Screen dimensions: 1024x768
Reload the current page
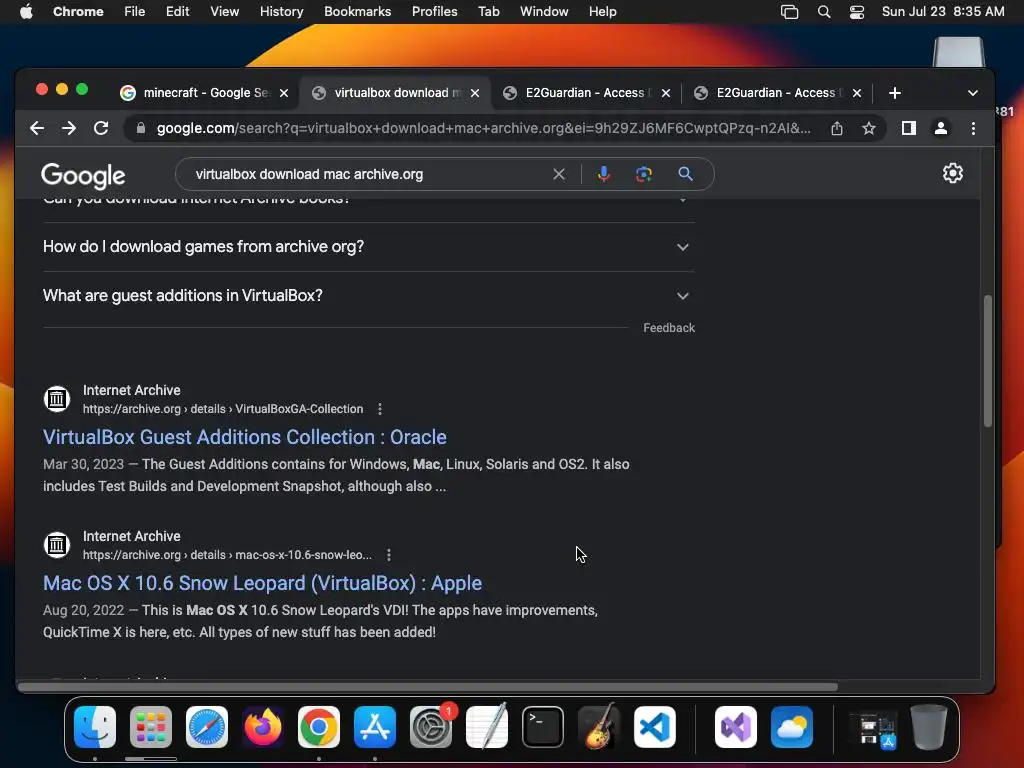pyautogui.click(x=101, y=128)
